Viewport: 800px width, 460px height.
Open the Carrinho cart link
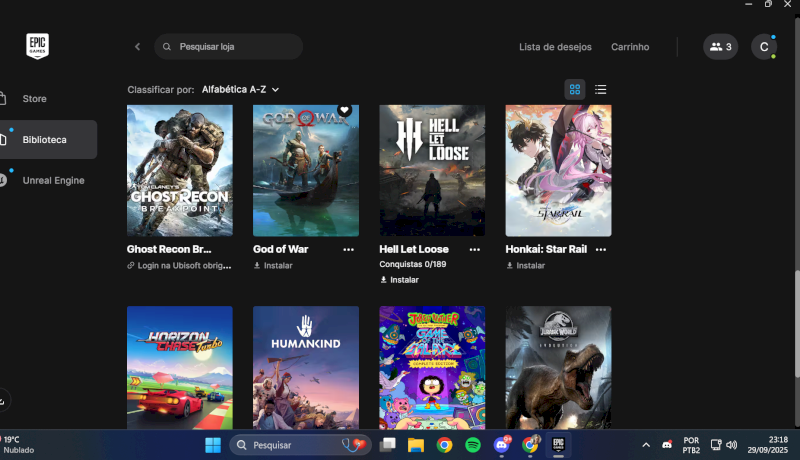pos(630,47)
